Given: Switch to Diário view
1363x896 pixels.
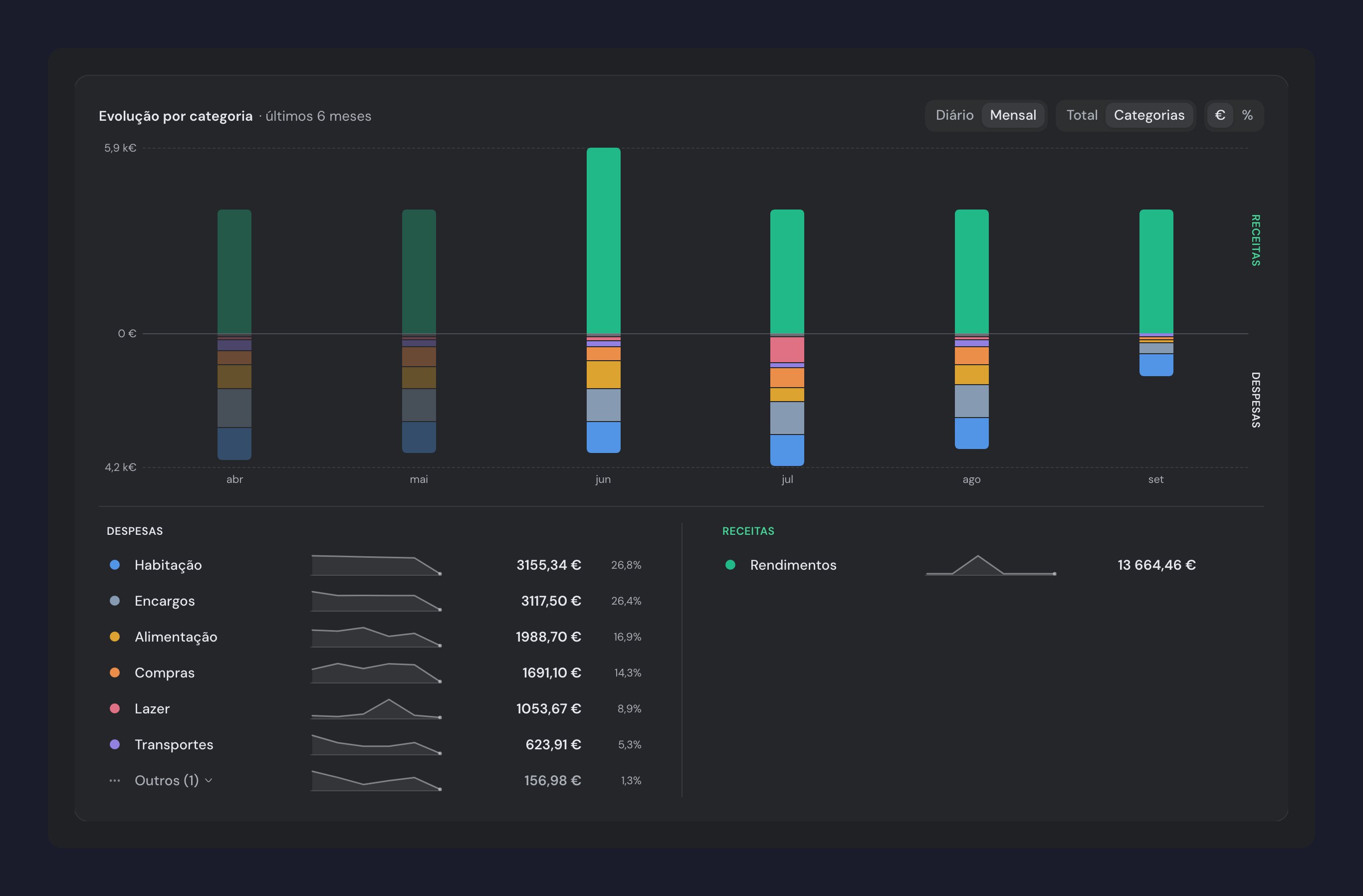Looking at the screenshot, I should coord(954,115).
